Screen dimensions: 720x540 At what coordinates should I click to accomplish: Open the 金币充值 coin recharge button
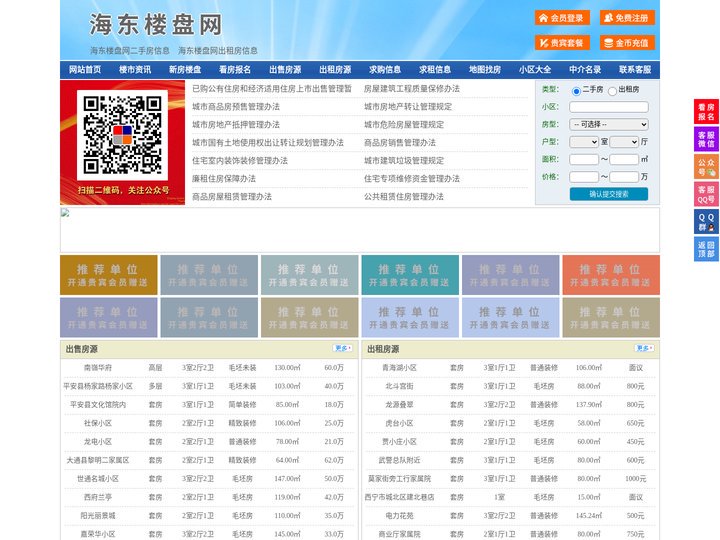(627, 43)
